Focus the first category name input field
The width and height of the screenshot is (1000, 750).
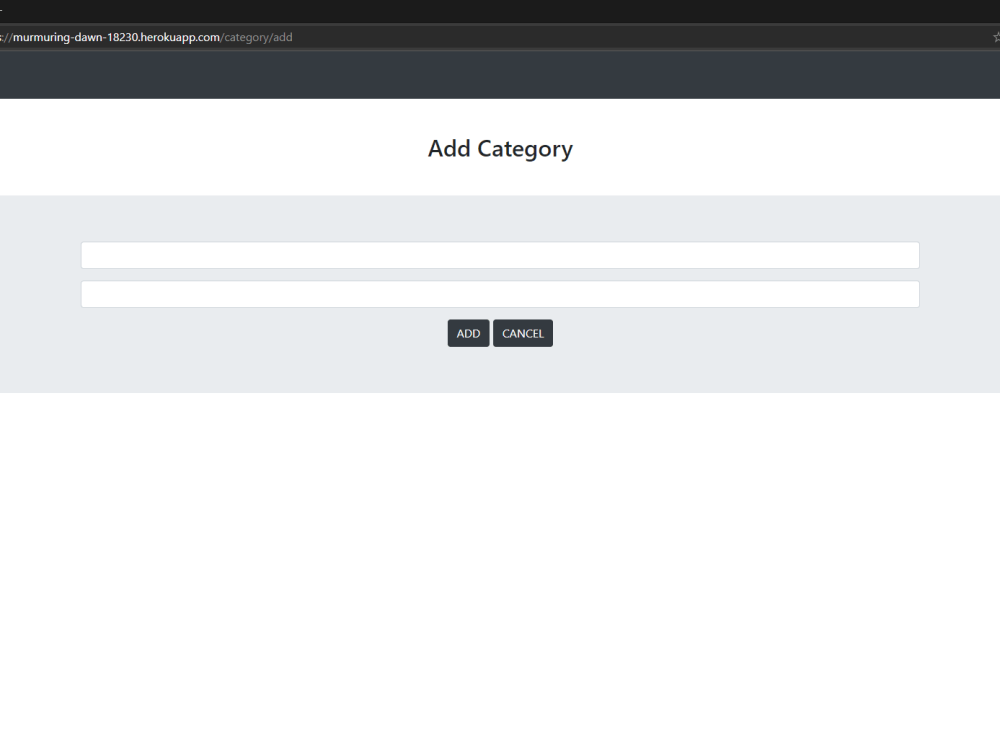[x=500, y=255]
